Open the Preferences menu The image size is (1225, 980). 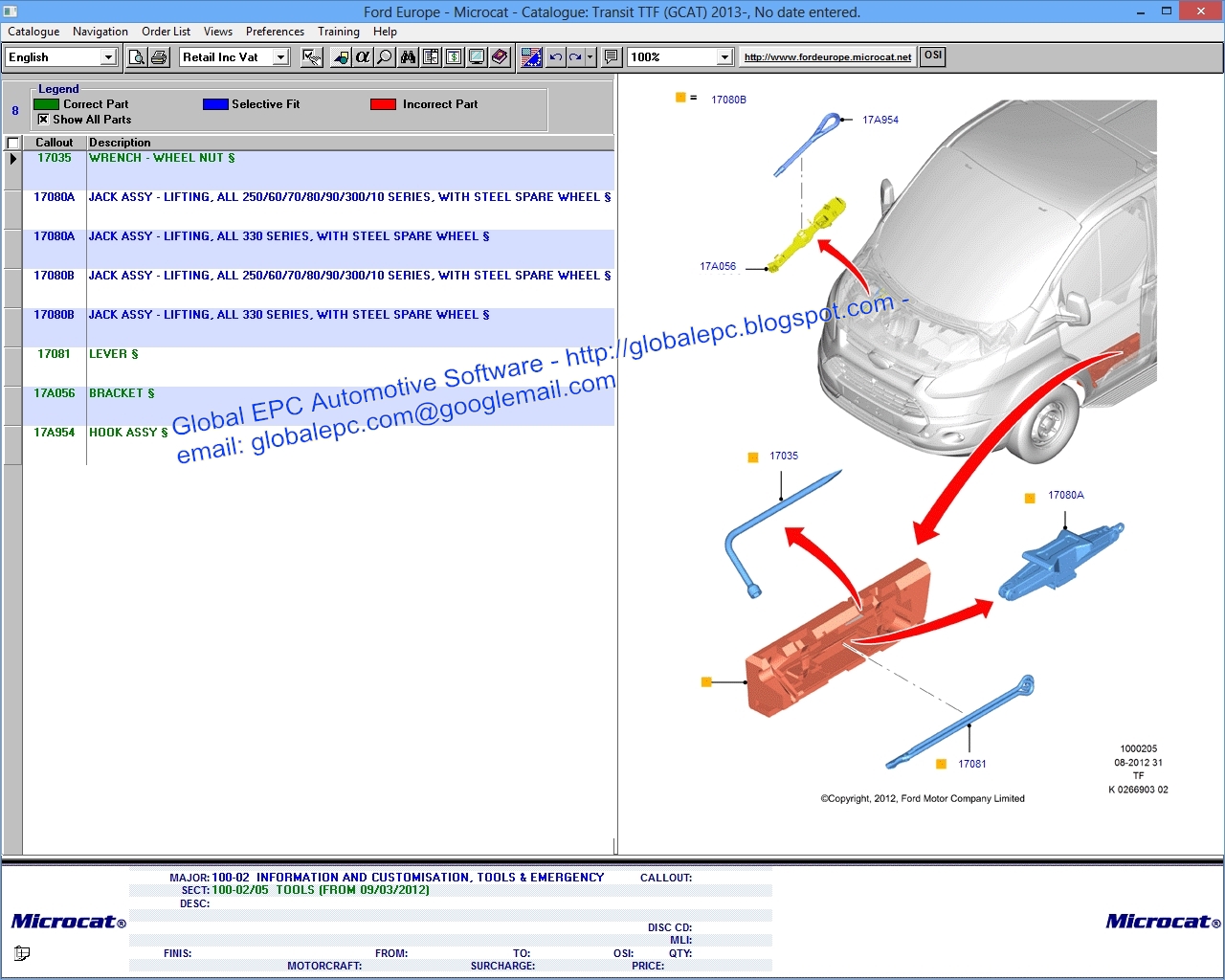[275, 31]
